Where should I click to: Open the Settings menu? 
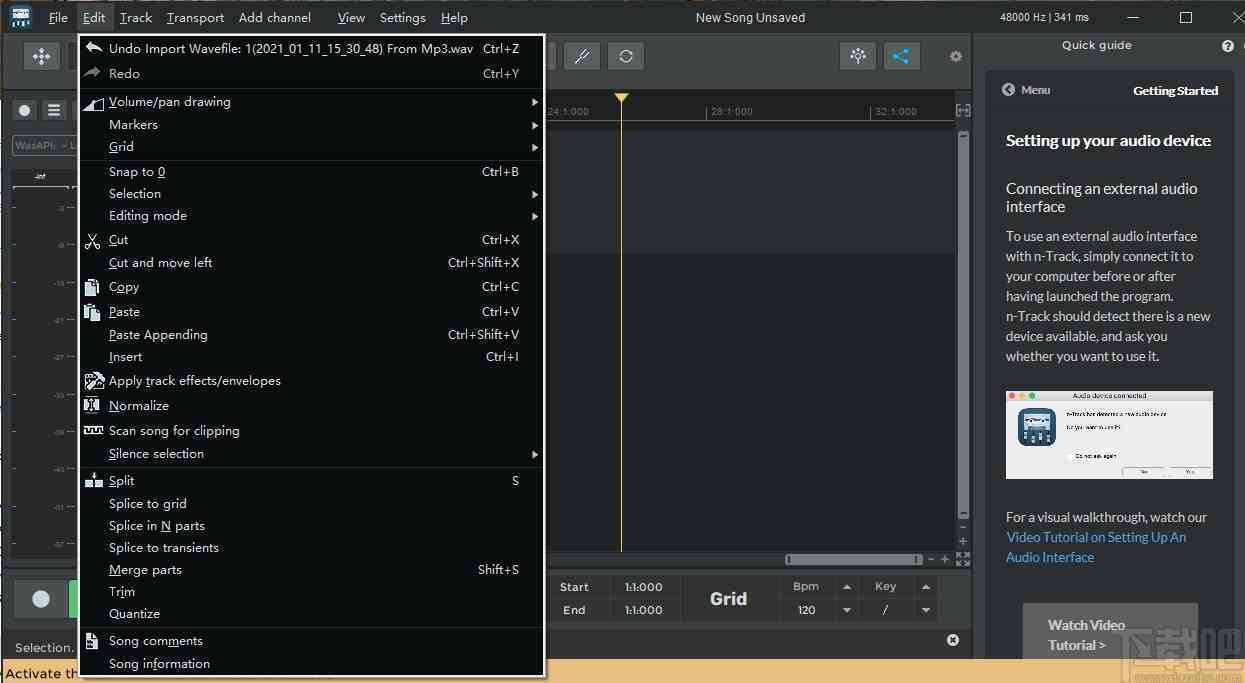point(403,18)
